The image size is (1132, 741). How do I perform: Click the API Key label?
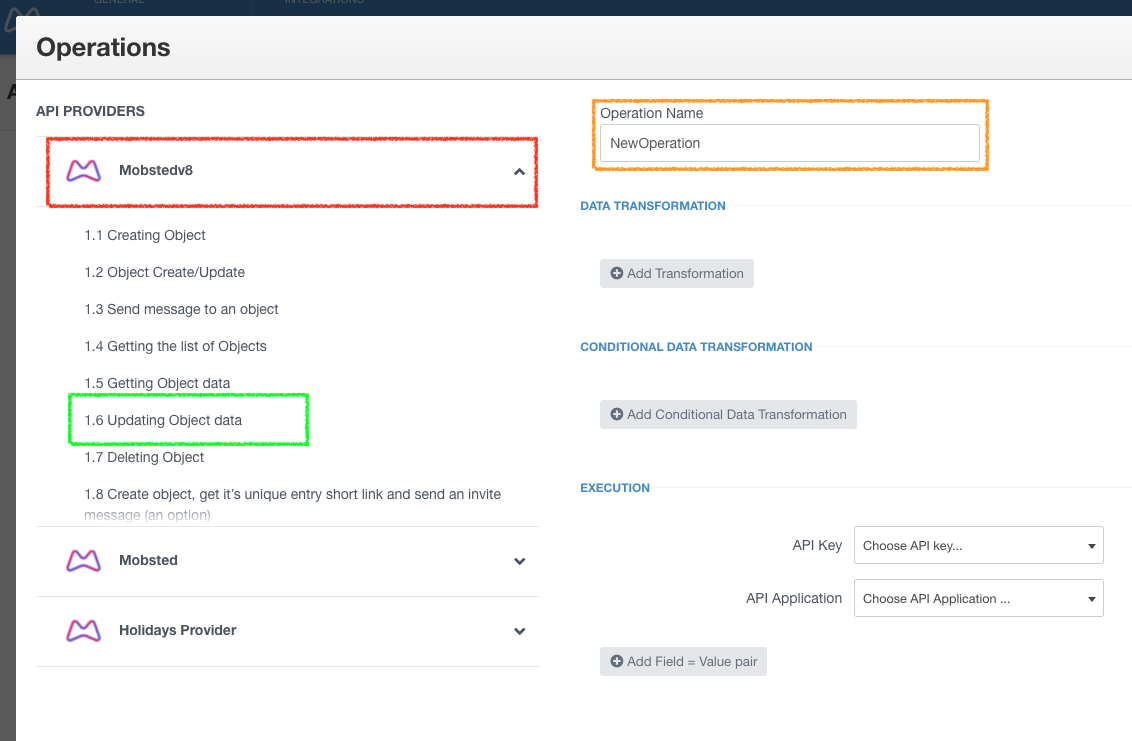[817, 545]
